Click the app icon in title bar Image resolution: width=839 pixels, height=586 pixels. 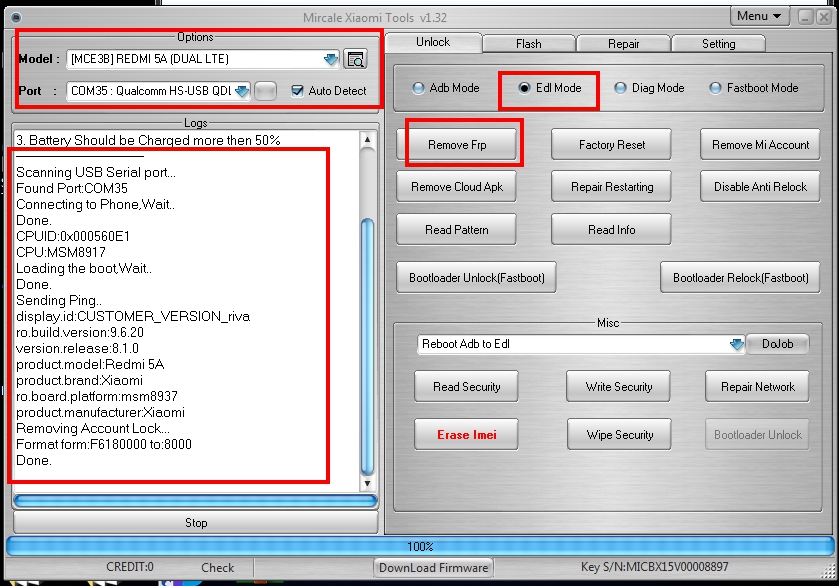click(16, 18)
